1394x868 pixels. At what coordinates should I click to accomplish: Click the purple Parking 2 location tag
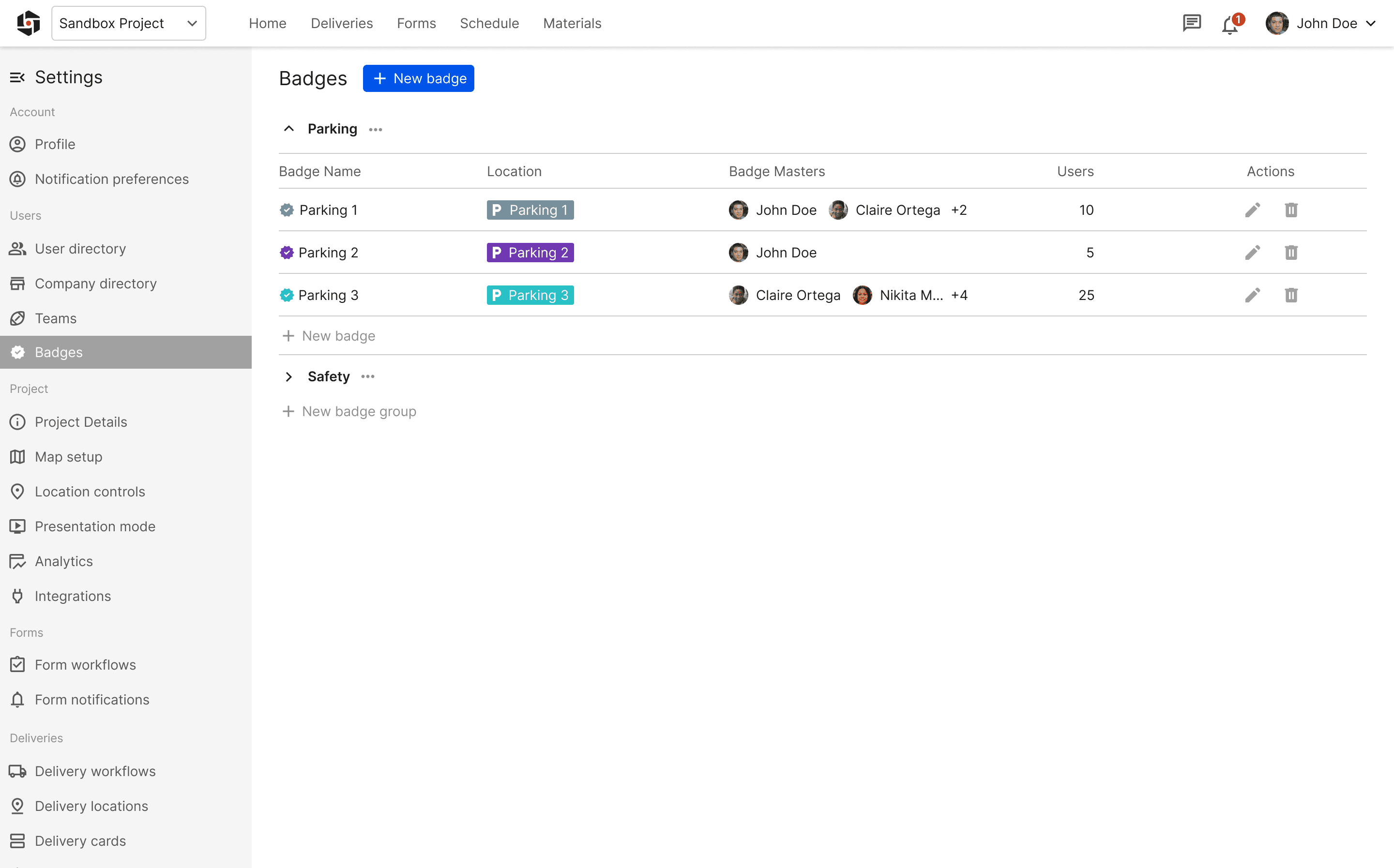[x=530, y=253]
